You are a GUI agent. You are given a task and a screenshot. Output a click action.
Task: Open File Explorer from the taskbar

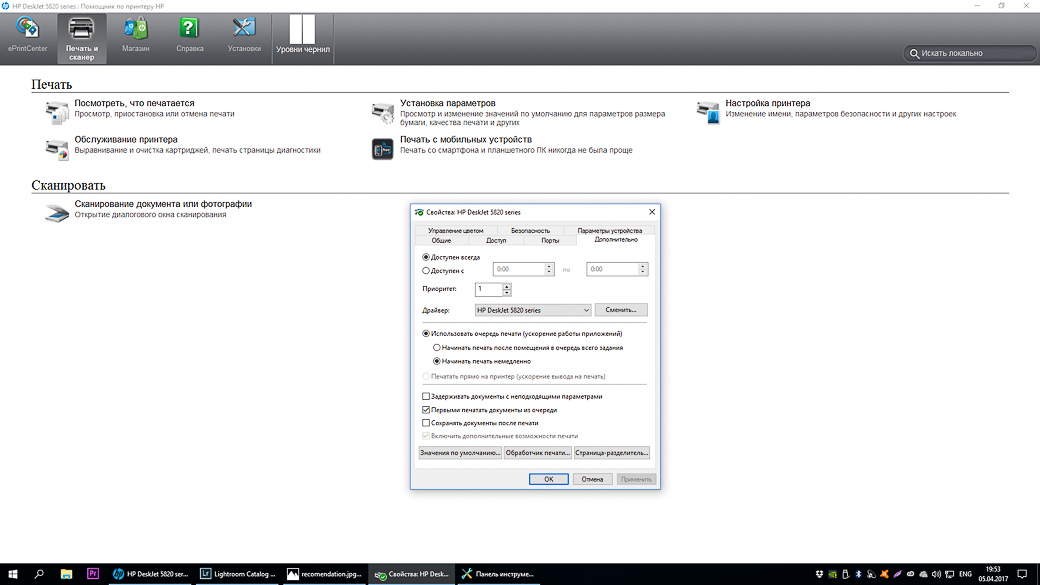point(66,574)
